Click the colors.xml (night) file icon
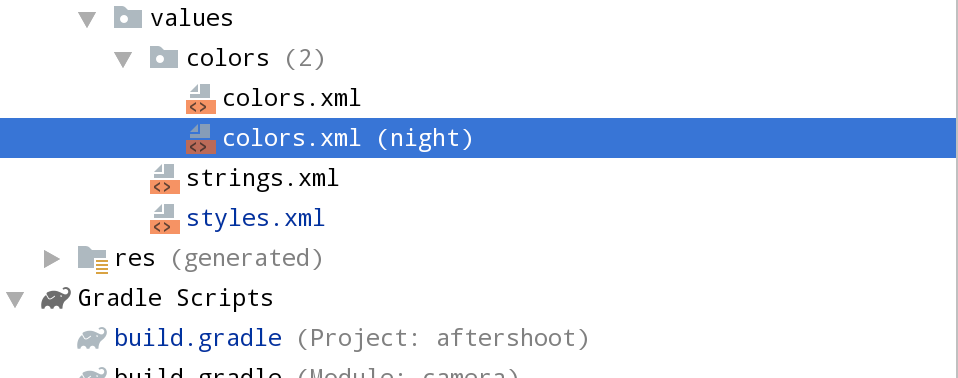The width and height of the screenshot is (958, 378). pyautogui.click(x=201, y=139)
